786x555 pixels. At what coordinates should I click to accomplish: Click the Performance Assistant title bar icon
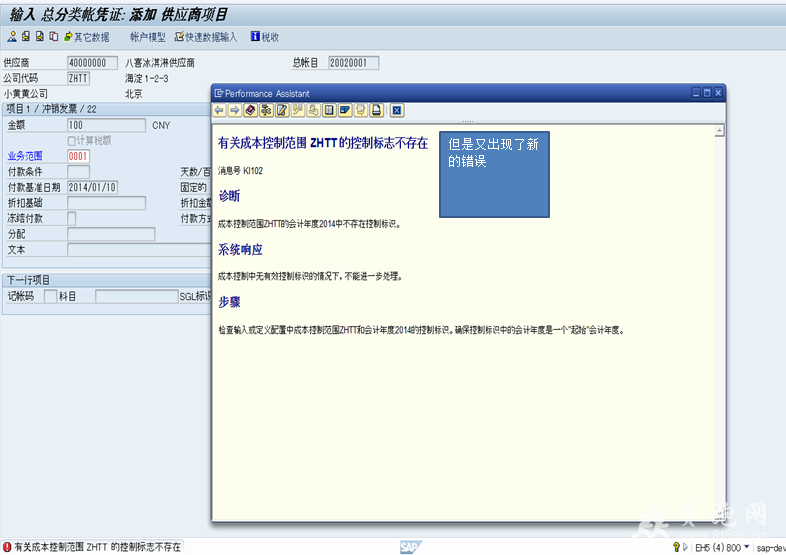tap(219, 93)
